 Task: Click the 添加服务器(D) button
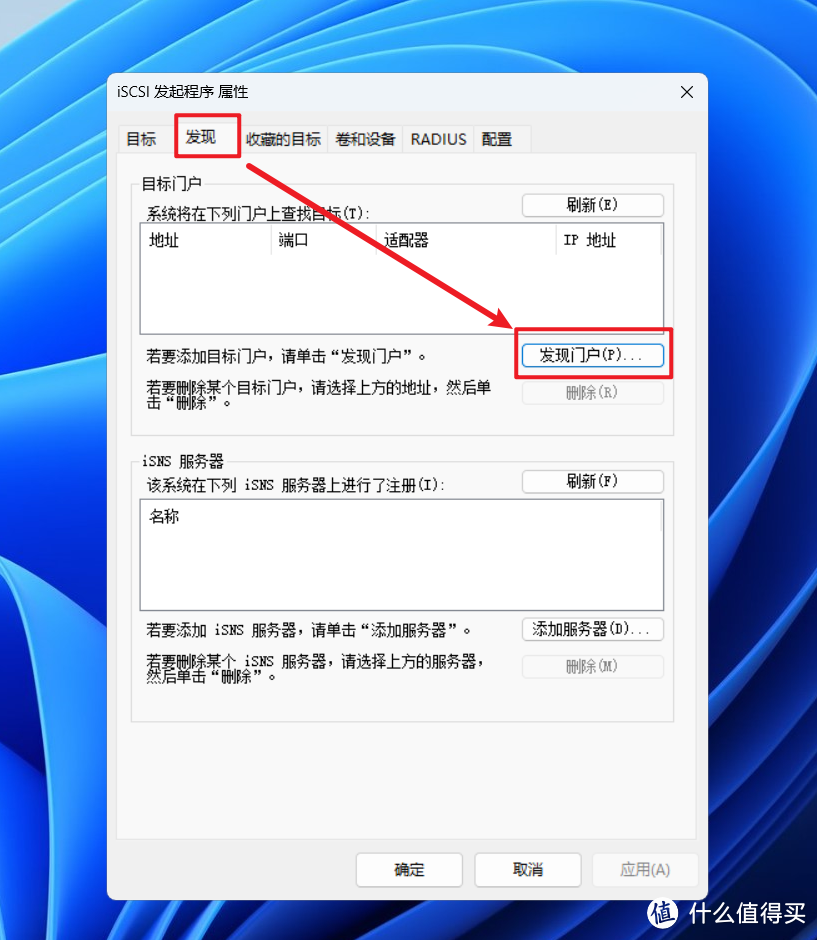point(592,630)
